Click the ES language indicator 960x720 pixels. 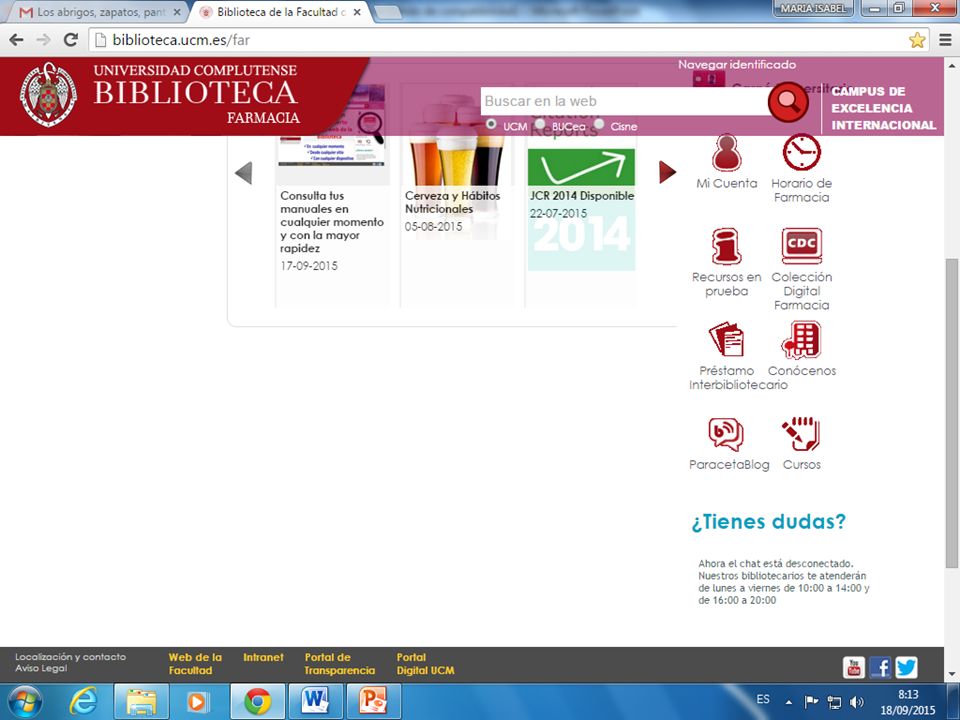pyautogui.click(x=763, y=699)
